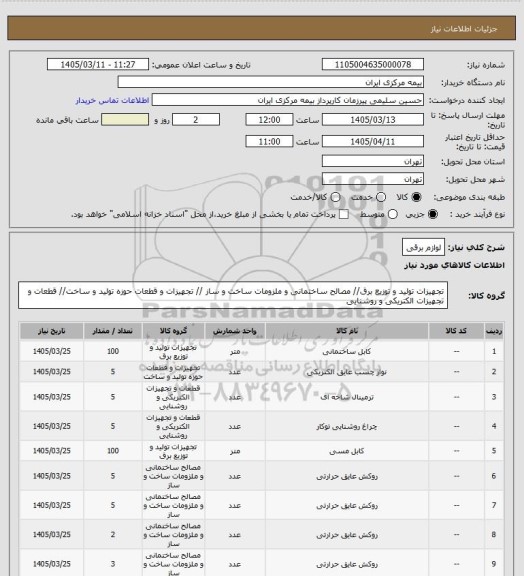Screen dimensions: 524x576
Task: Click unit متر in کابل مسی row
Action: click(235, 451)
